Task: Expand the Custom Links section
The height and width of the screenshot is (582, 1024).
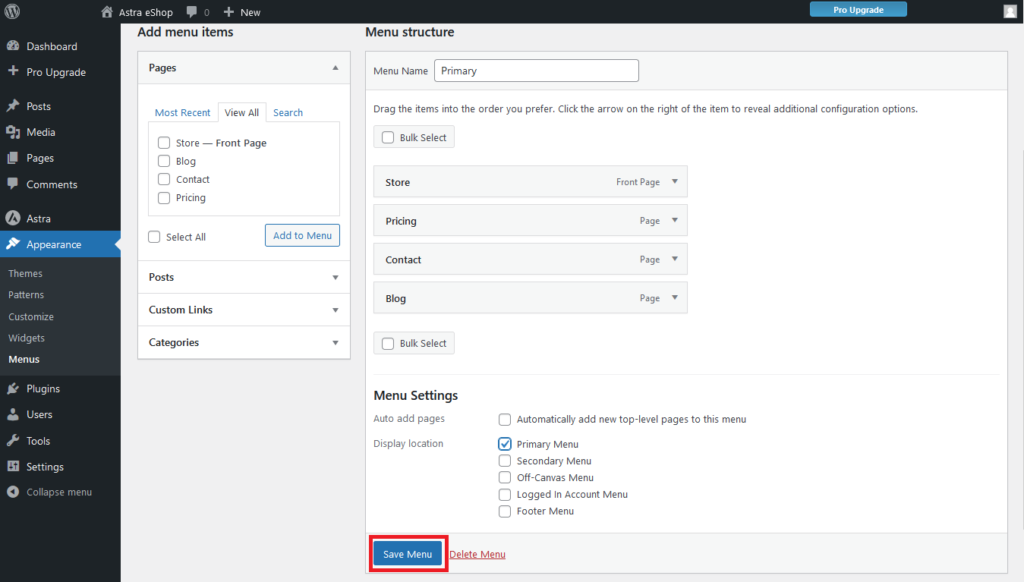Action: (x=243, y=310)
